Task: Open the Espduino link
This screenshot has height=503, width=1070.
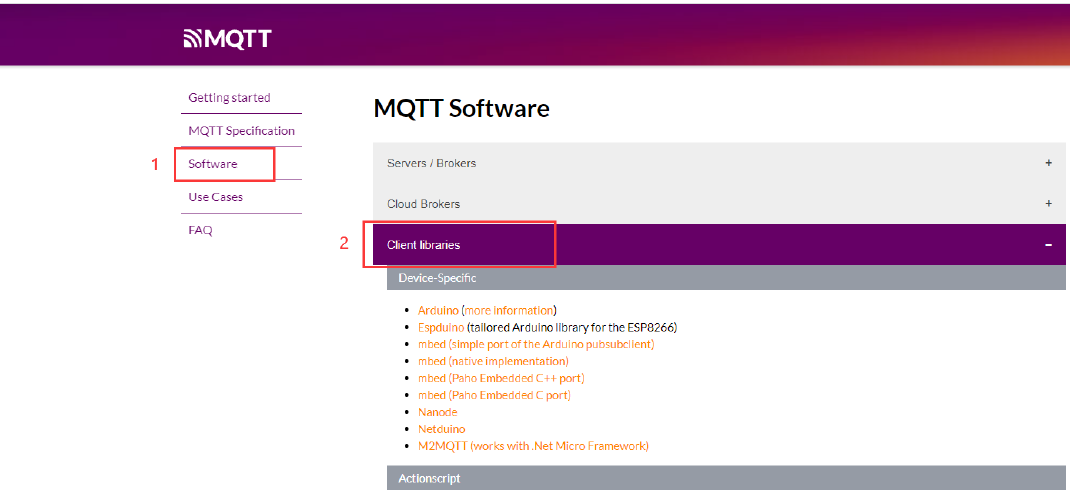Action: [441, 327]
